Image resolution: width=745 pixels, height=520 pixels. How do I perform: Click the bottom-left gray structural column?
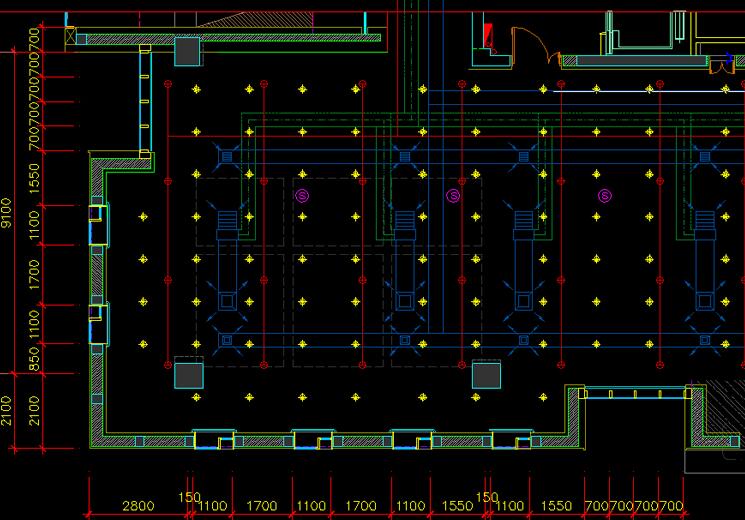coord(188,375)
